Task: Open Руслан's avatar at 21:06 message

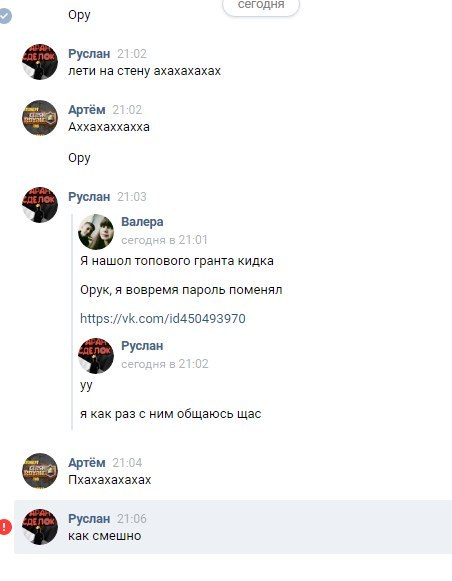Action: coord(40,527)
